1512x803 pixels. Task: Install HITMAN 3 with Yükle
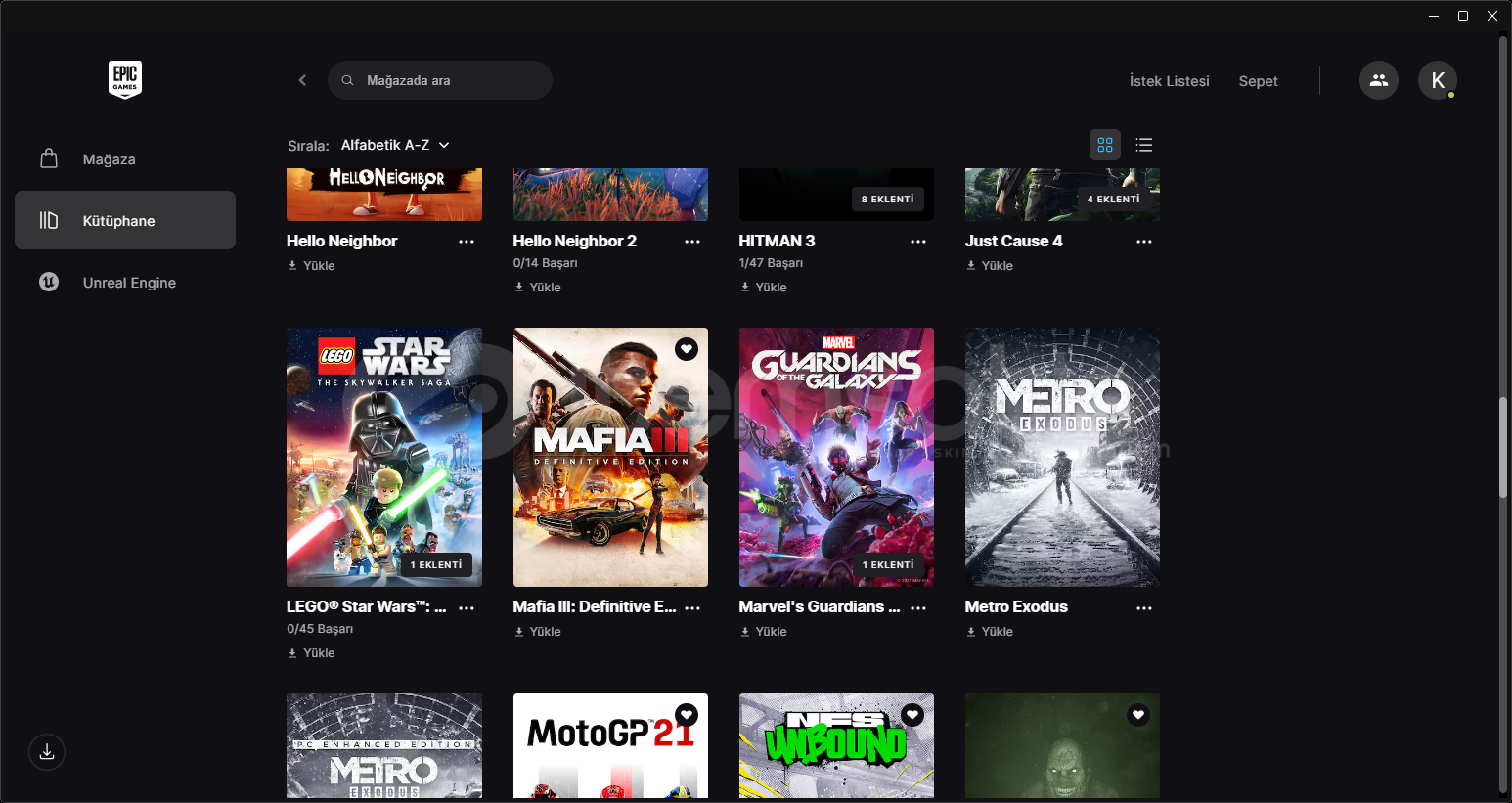pyautogui.click(x=763, y=287)
